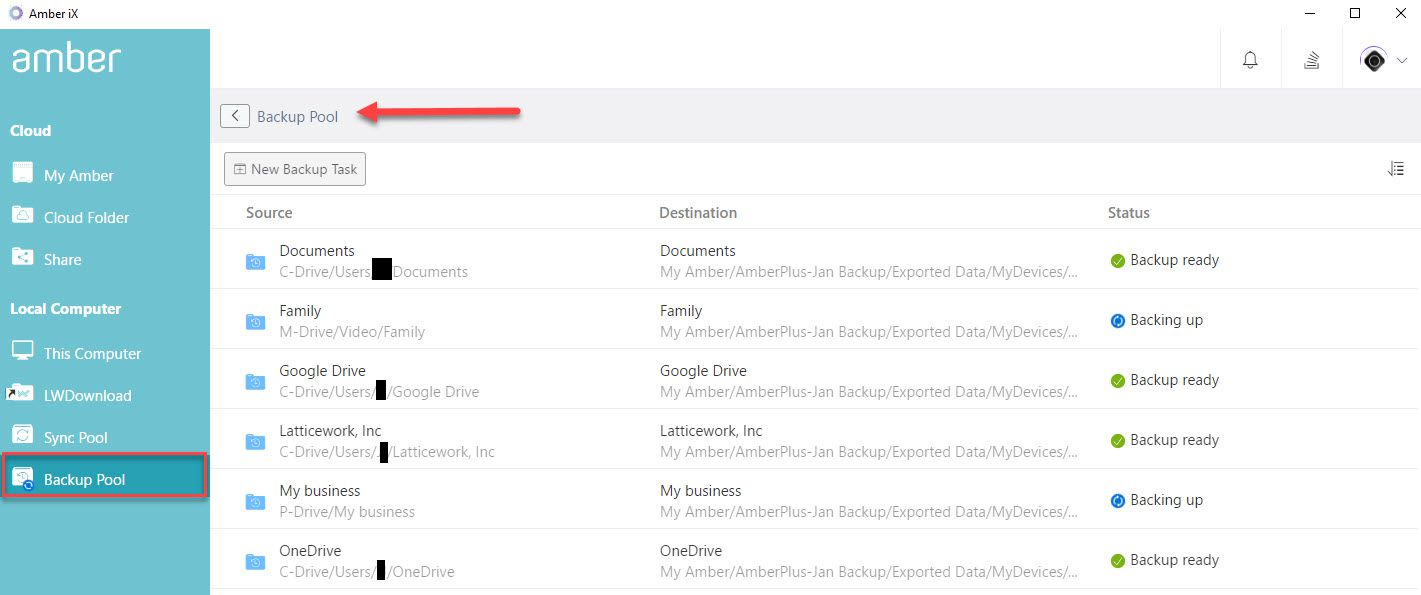The width and height of the screenshot is (1421, 595).
Task: Open the LWDownload shortcut
Action: pyautogui.click(x=87, y=395)
